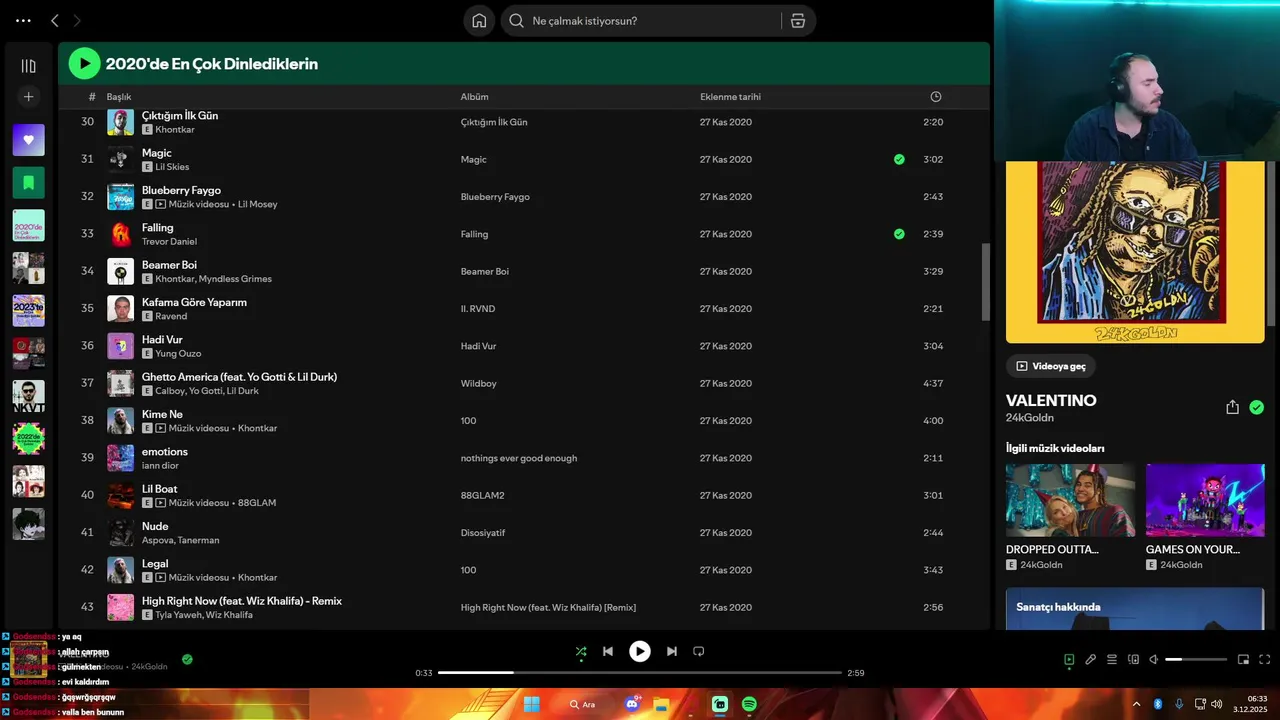
Task: Play the 2020'de En Çok Dinlediklerin playlist
Action: pos(84,64)
